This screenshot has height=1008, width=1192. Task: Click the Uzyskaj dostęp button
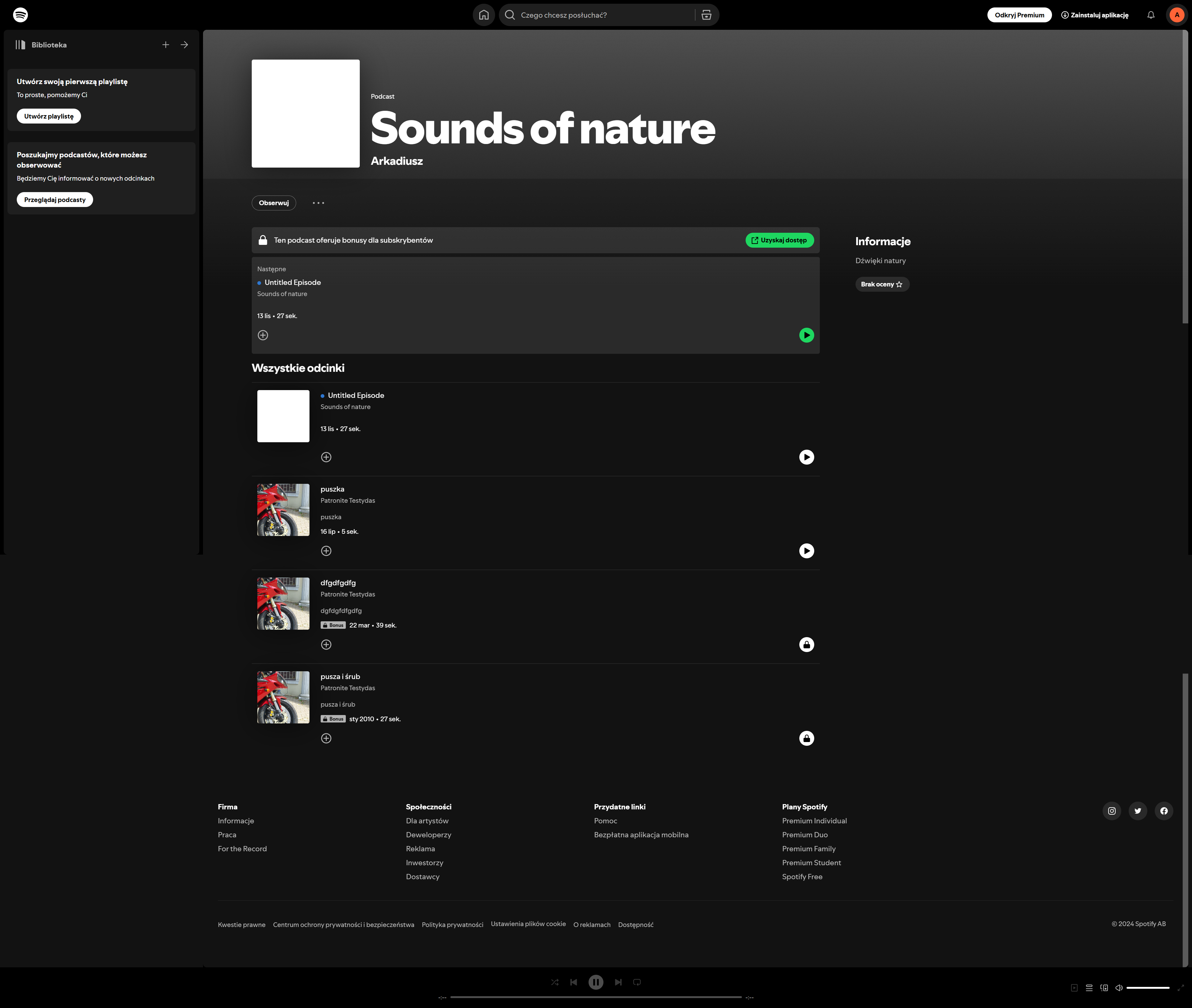(779, 240)
